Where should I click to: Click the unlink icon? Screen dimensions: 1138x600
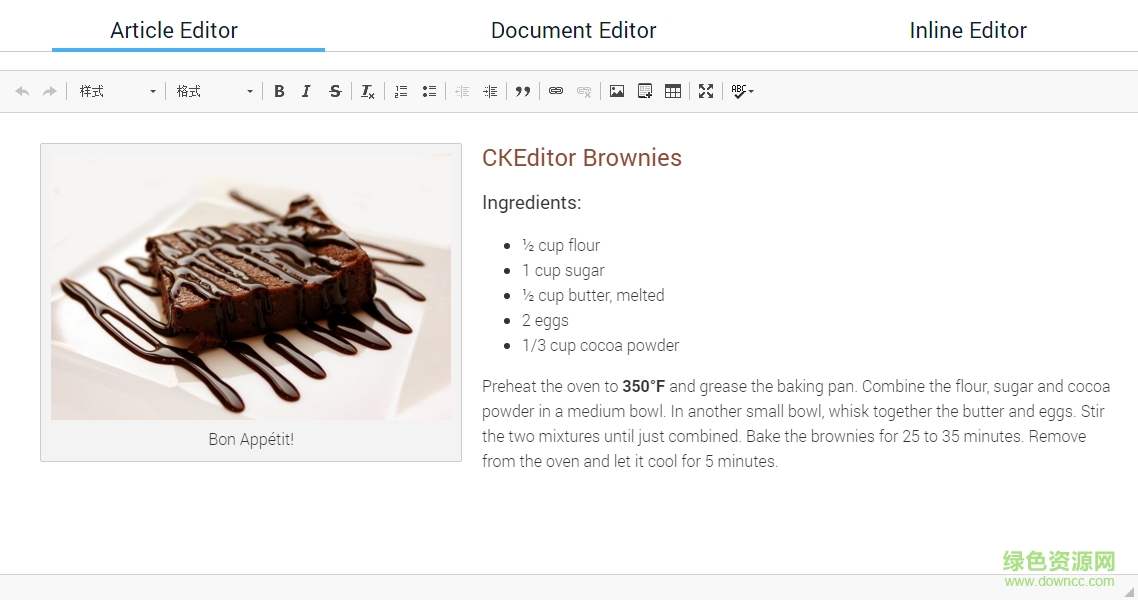tap(584, 91)
